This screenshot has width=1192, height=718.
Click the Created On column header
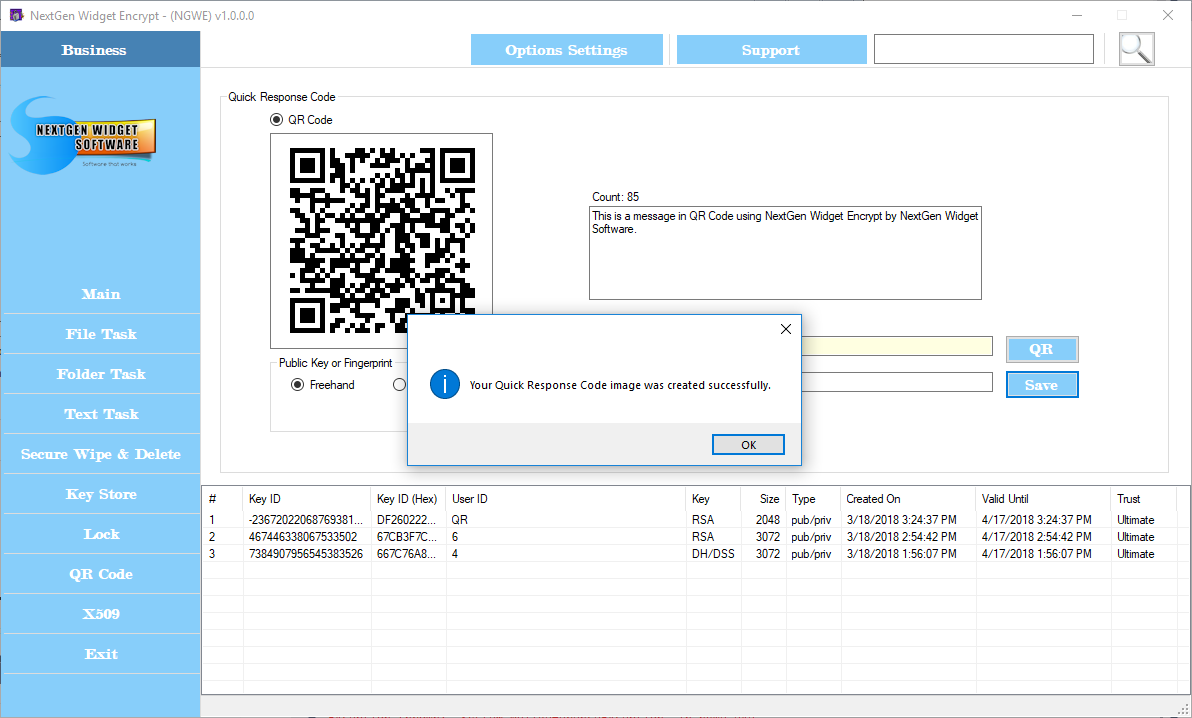(x=908, y=499)
